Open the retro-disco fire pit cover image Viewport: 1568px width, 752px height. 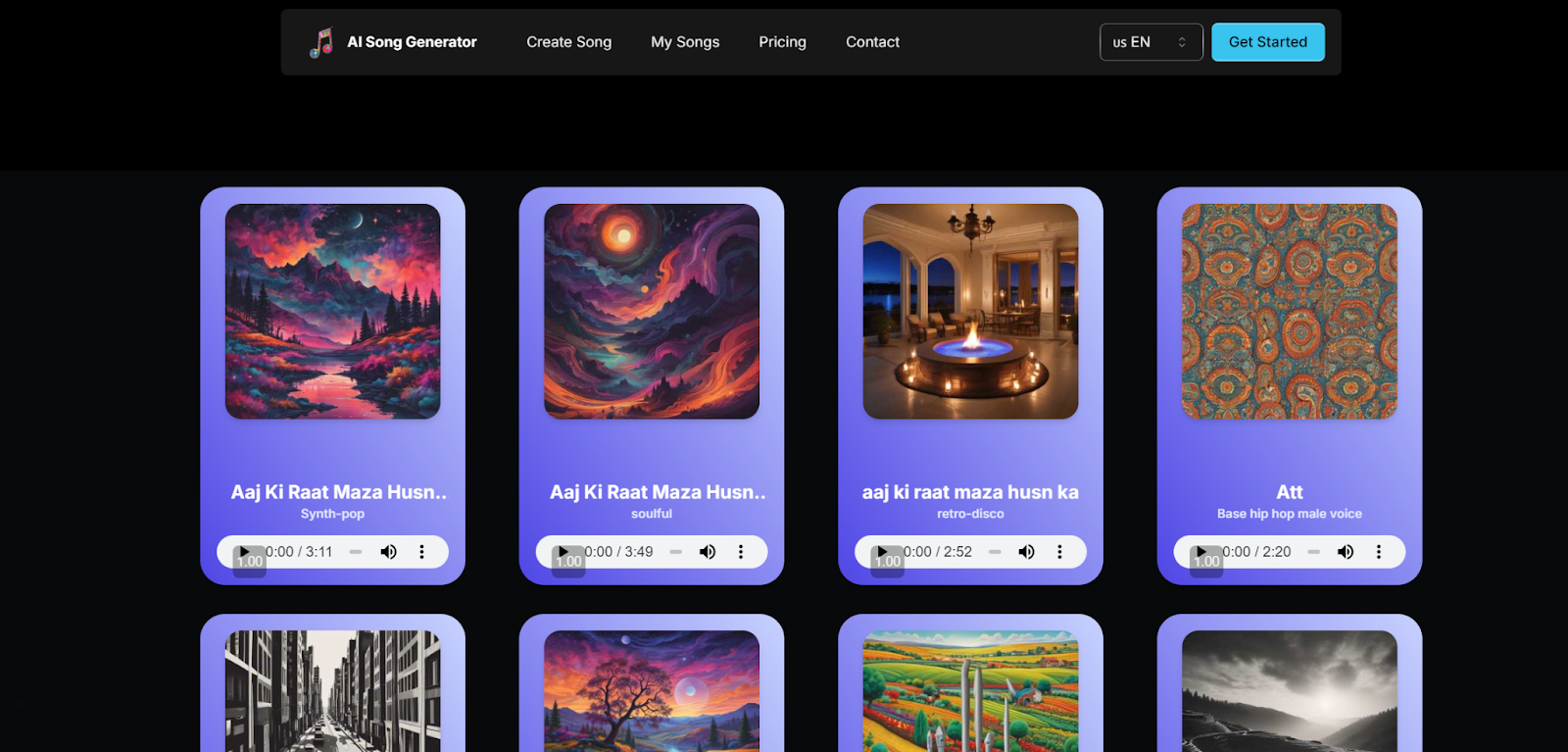(x=971, y=312)
